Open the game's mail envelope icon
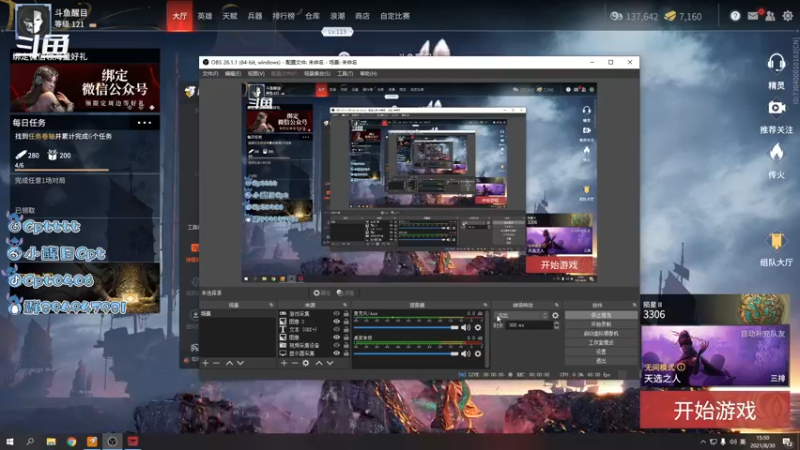The height and width of the screenshot is (450, 800). 753,16
